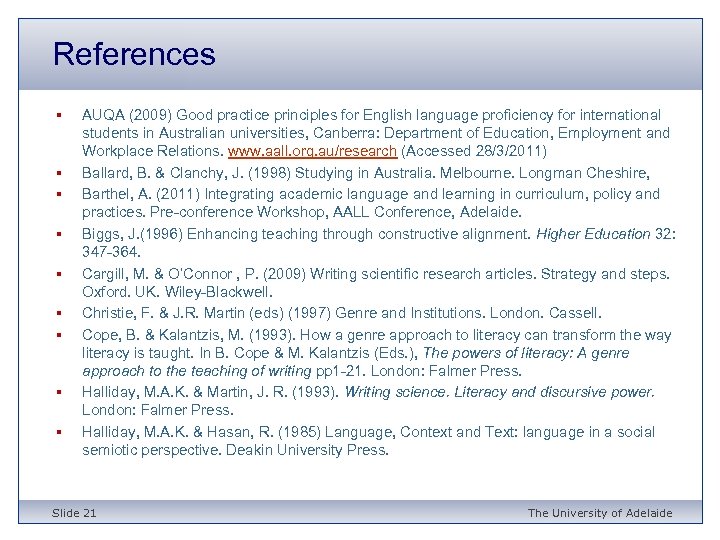
Task: Click the Slide 21 footer label
Action: coord(74,513)
